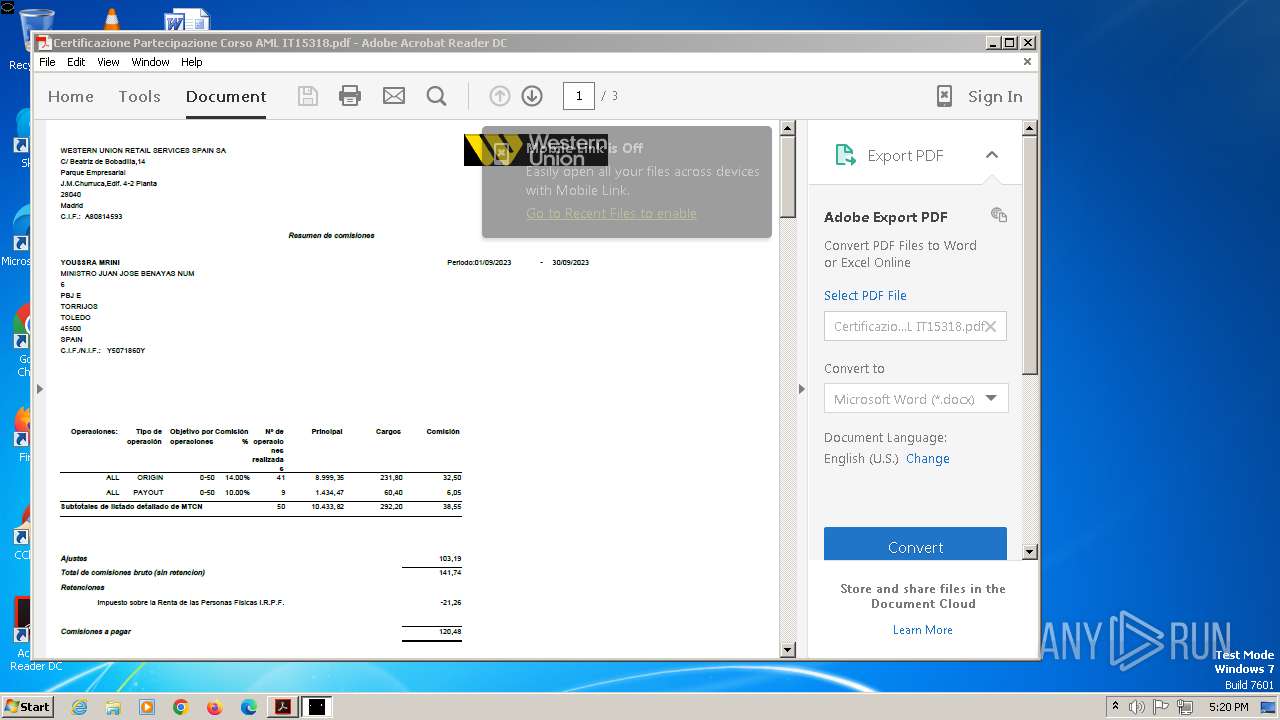
Task: Open the View menu
Action: click(x=108, y=62)
